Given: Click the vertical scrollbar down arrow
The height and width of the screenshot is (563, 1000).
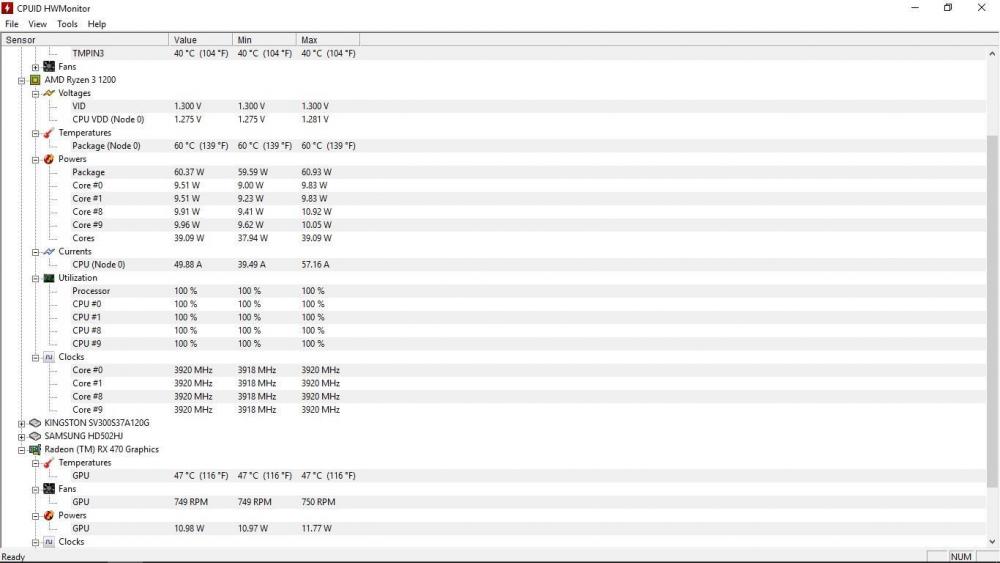Looking at the screenshot, I should pos(992,541).
